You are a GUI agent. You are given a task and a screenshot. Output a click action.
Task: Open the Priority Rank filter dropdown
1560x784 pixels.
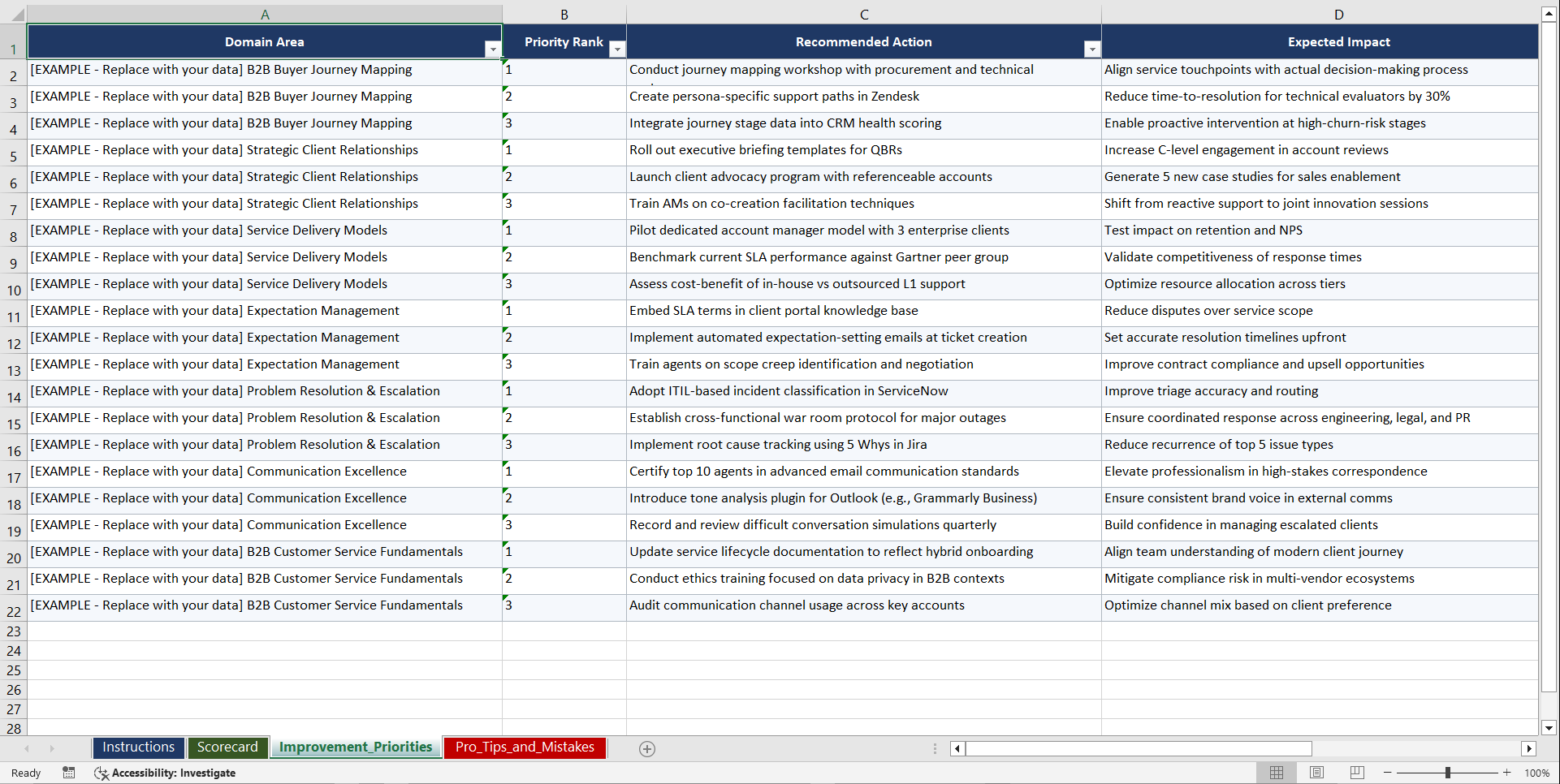[x=617, y=49]
